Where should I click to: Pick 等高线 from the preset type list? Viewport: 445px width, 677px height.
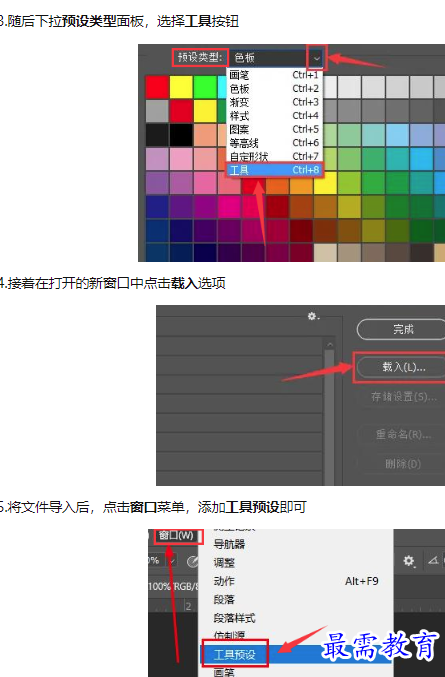point(274,142)
